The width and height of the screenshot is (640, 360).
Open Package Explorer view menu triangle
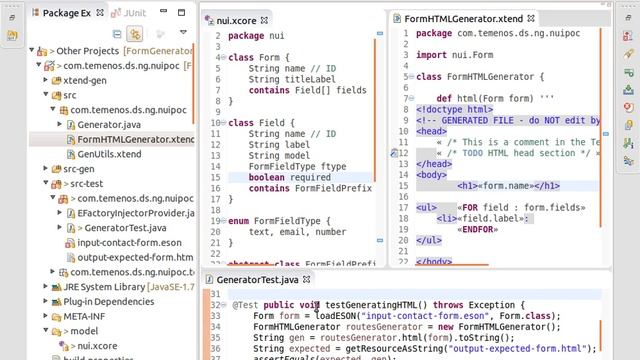(183, 32)
